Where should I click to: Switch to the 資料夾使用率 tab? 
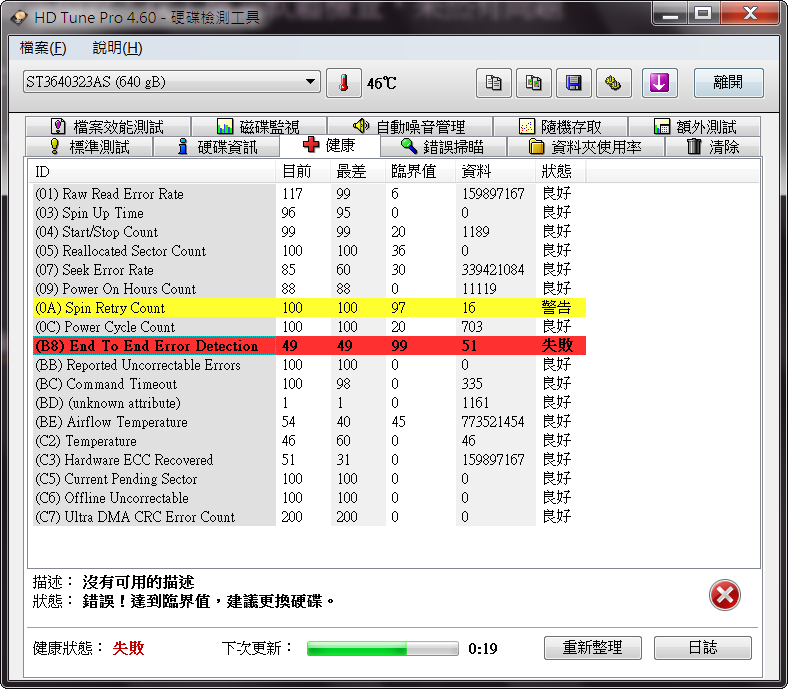point(586,147)
